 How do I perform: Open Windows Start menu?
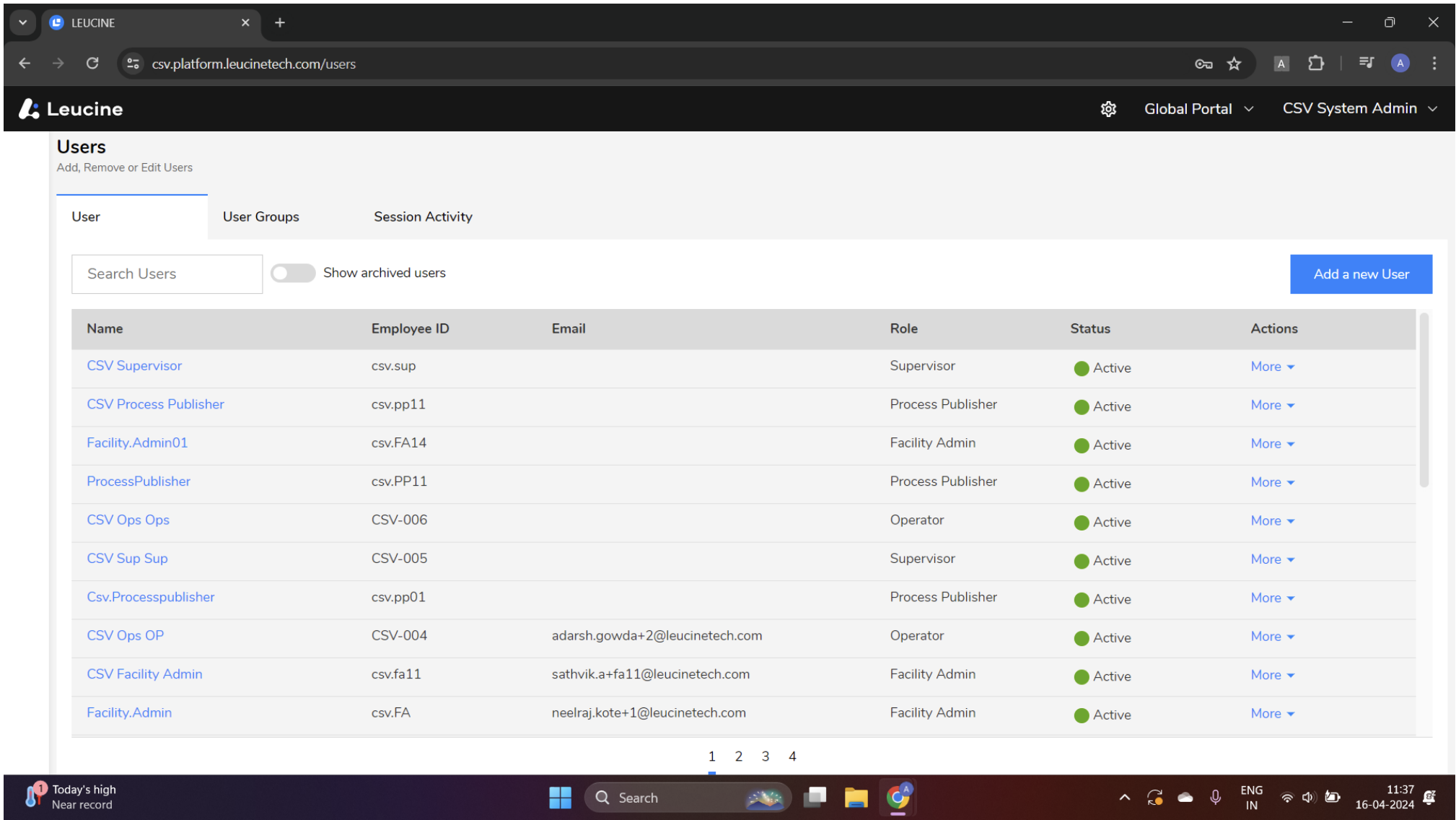pyautogui.click(x=560, y=798)
